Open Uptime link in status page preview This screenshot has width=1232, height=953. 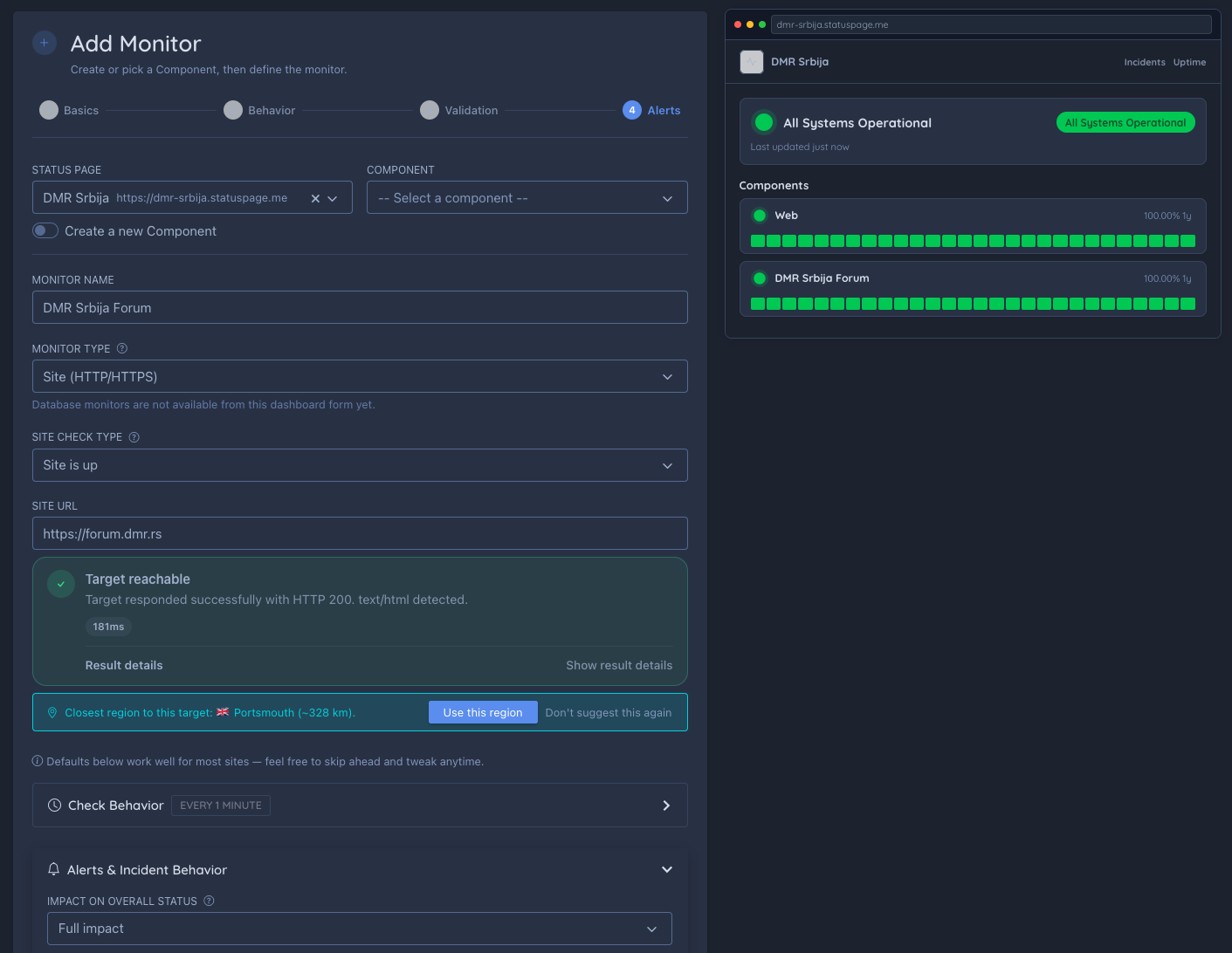1189,62
